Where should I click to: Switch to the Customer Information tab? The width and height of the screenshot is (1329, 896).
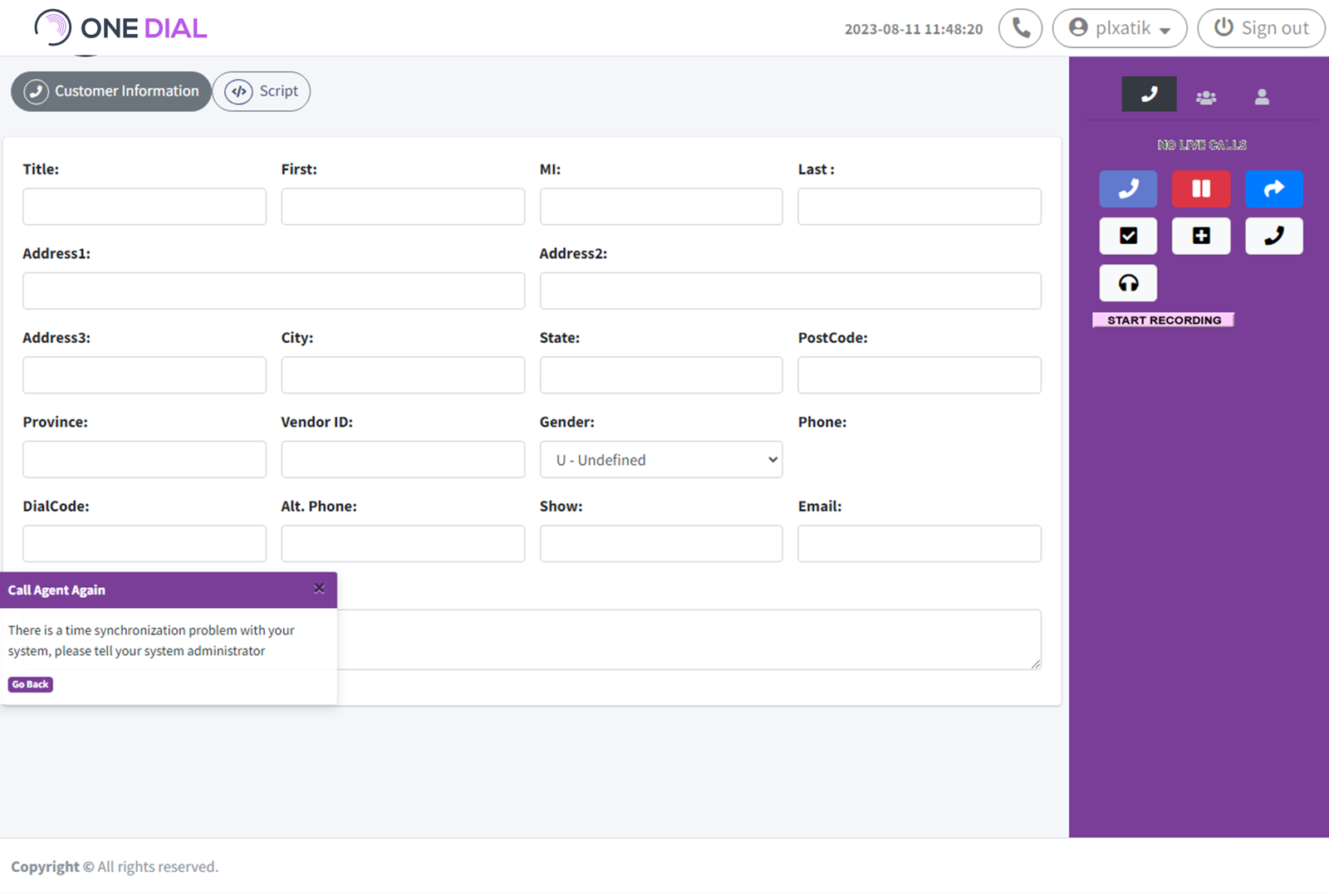click(110, 91)
